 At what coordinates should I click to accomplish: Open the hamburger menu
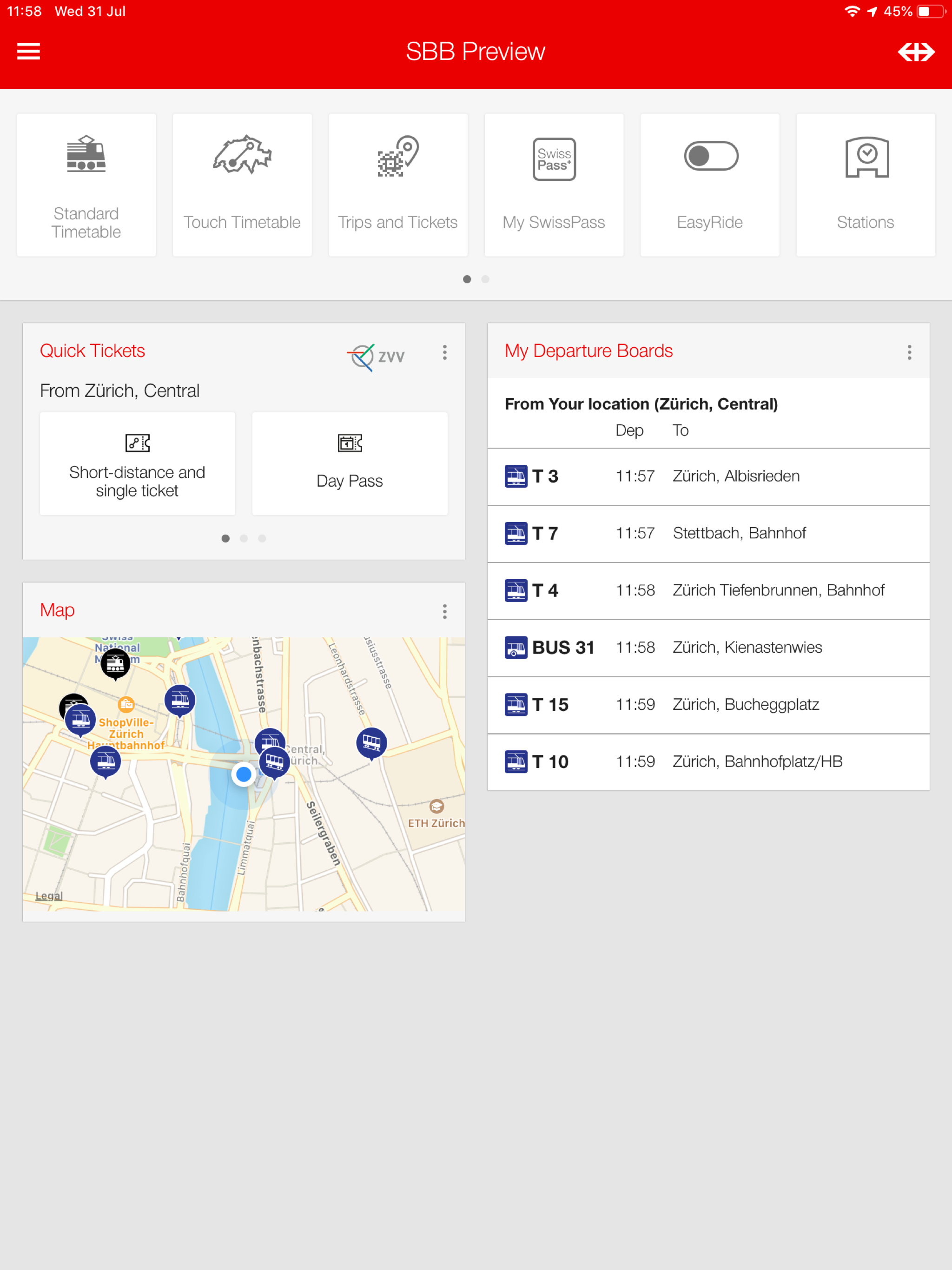pyautogui.click(x=28, y=51)
